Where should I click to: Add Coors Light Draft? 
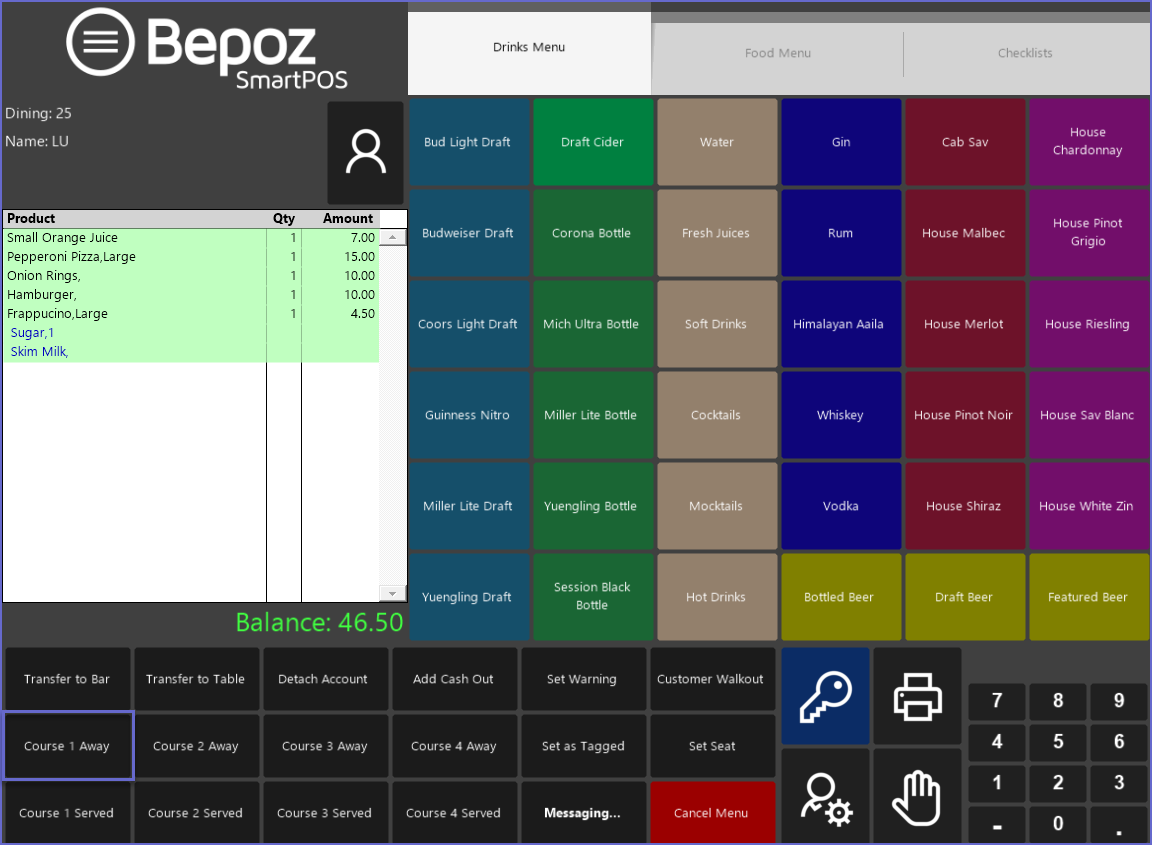468,324
